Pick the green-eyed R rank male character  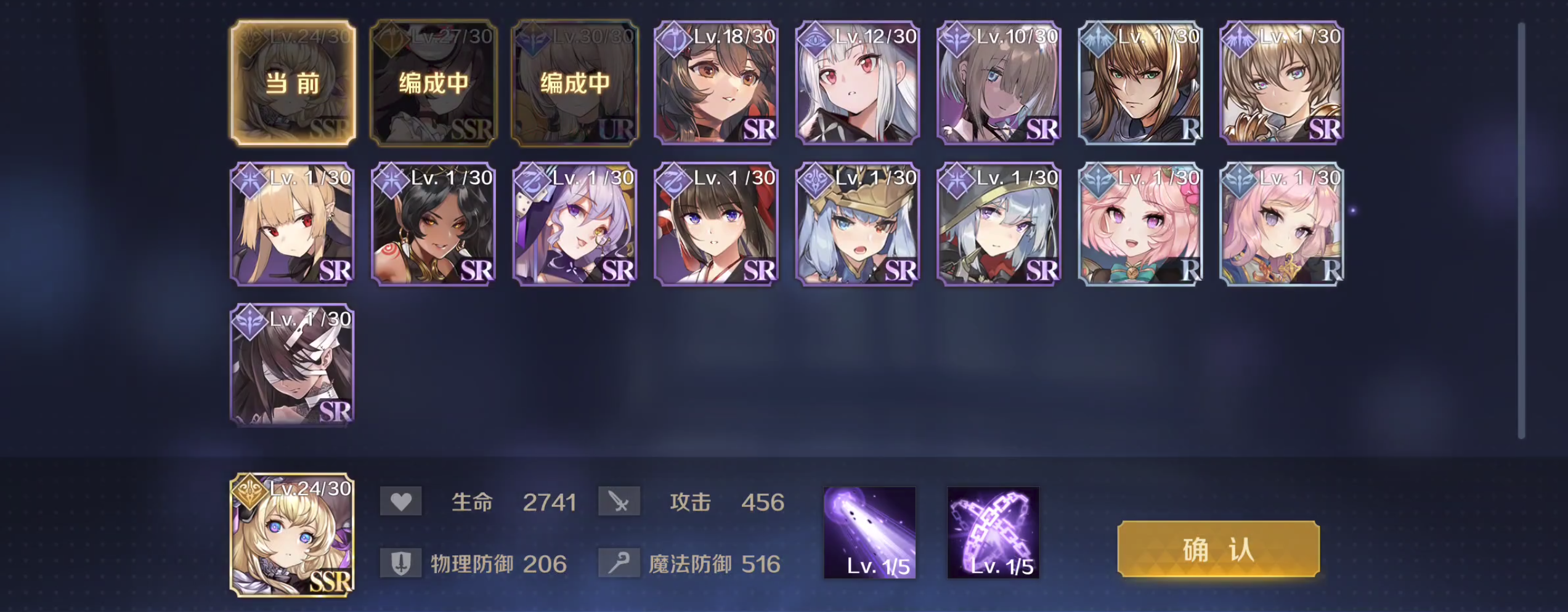[x=1140, y=83]
